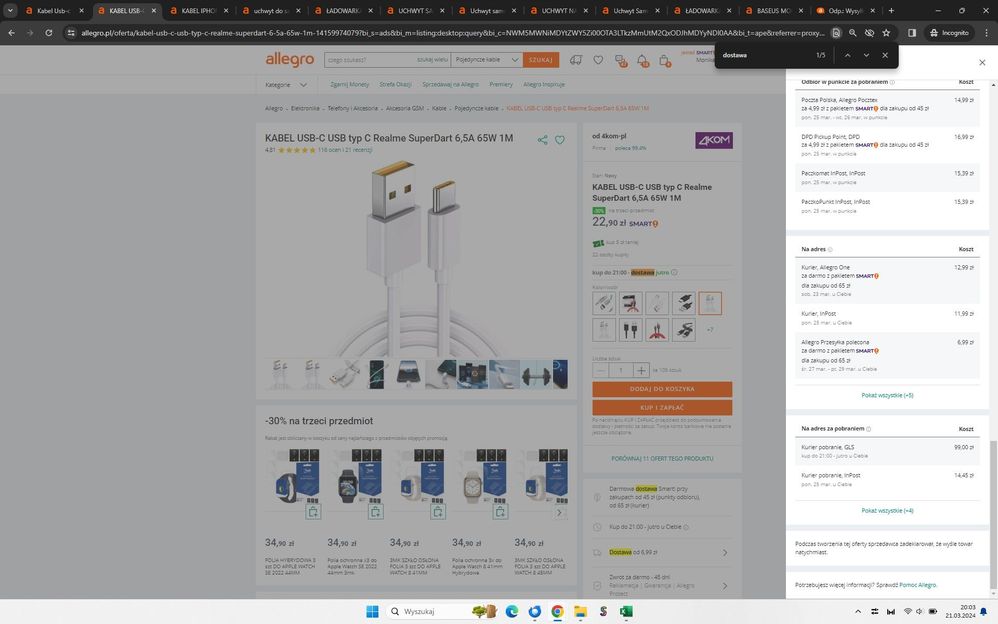Open the shopping cart icon in Allegro header
998x624 pixels.
pyautogui.click(x=665, y=61)
